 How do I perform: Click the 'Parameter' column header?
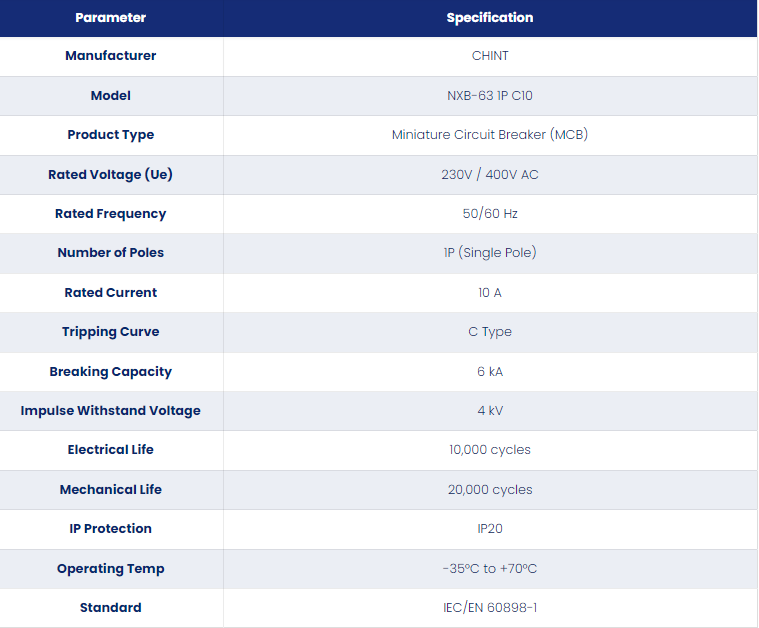[x=110, y=18]
